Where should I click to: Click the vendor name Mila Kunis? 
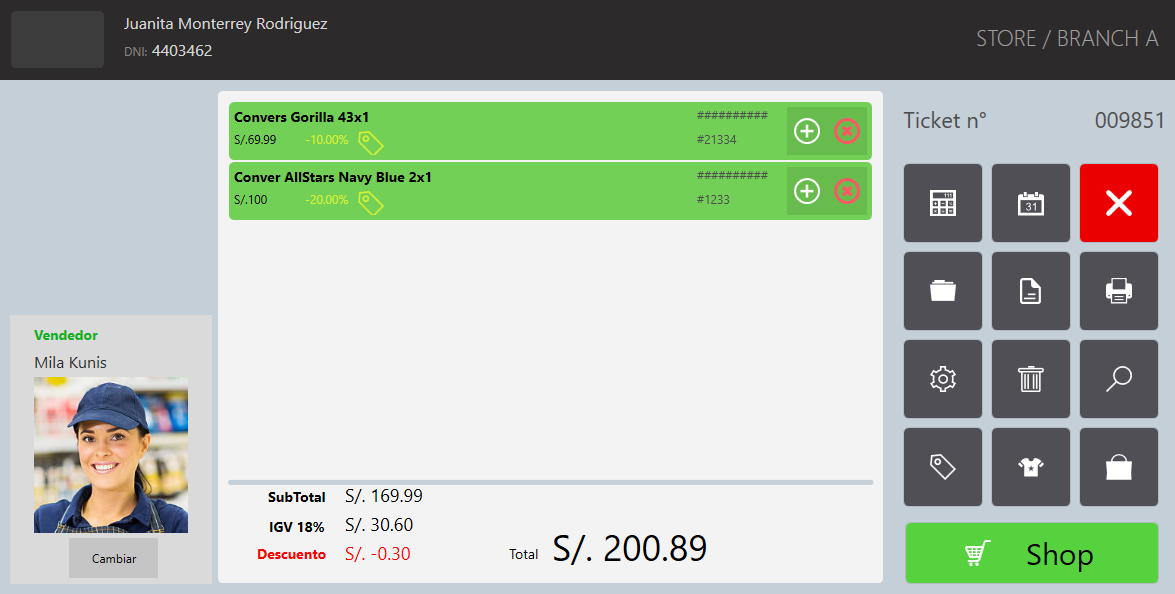coord(70,363)
